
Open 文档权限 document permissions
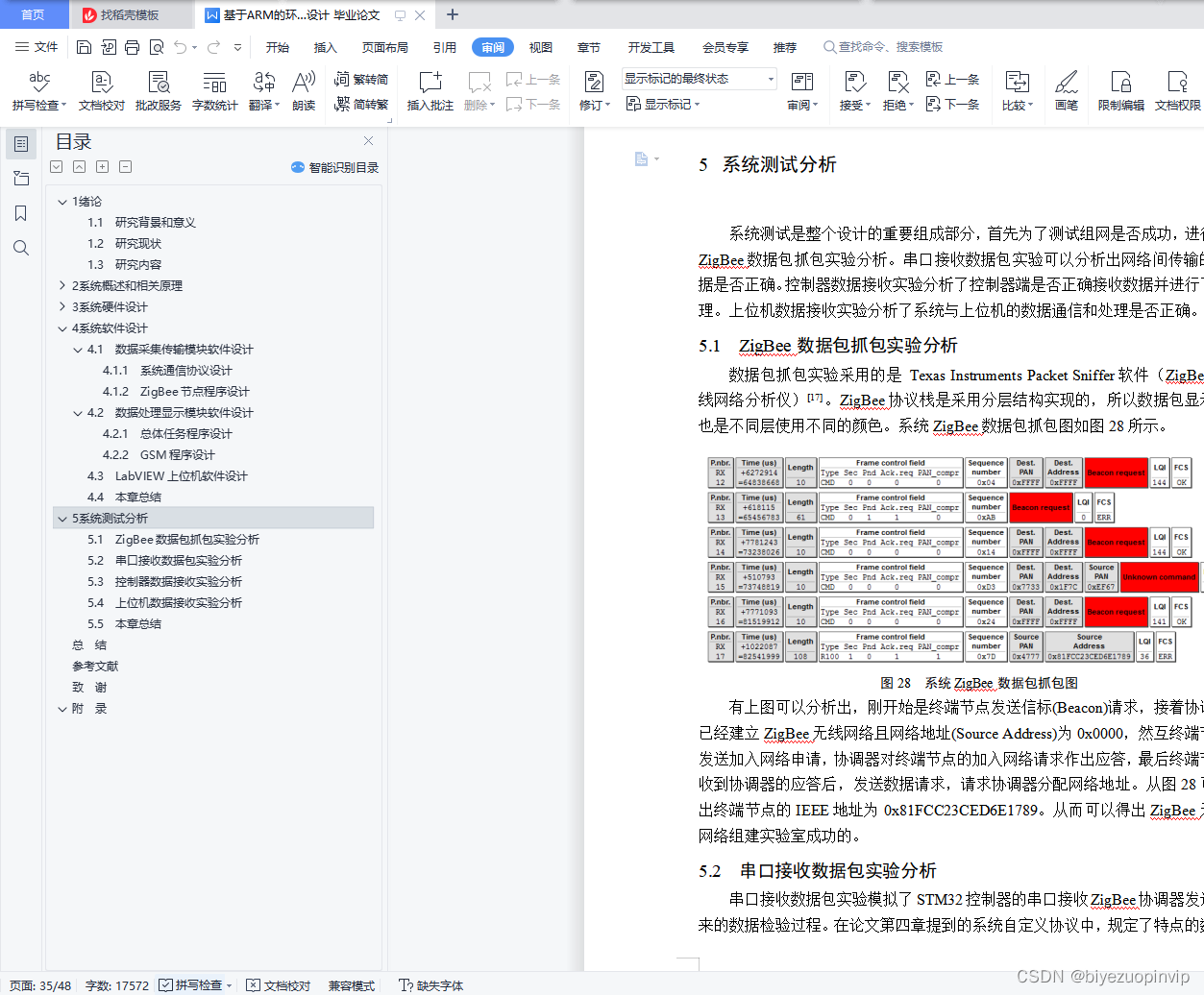pos(1177,90)
